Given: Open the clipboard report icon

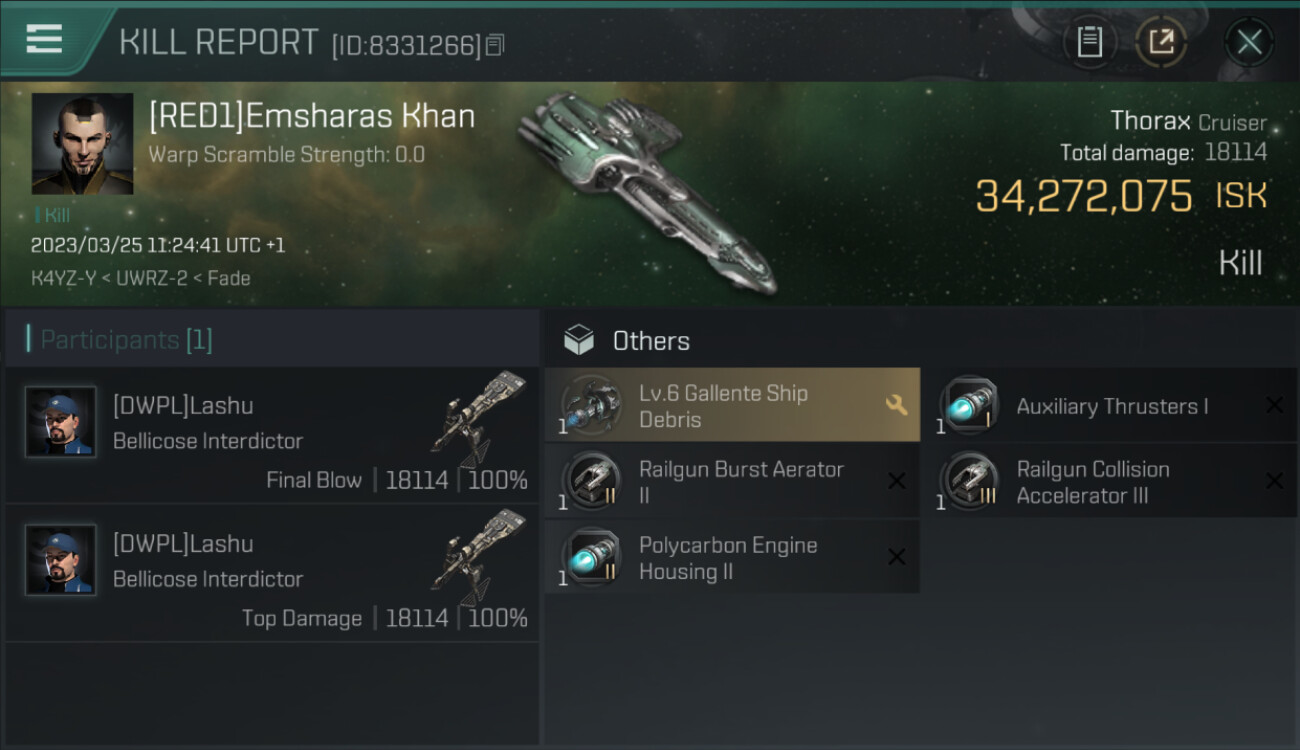Looking at the screenshot, I should (x=1089, y=42).
